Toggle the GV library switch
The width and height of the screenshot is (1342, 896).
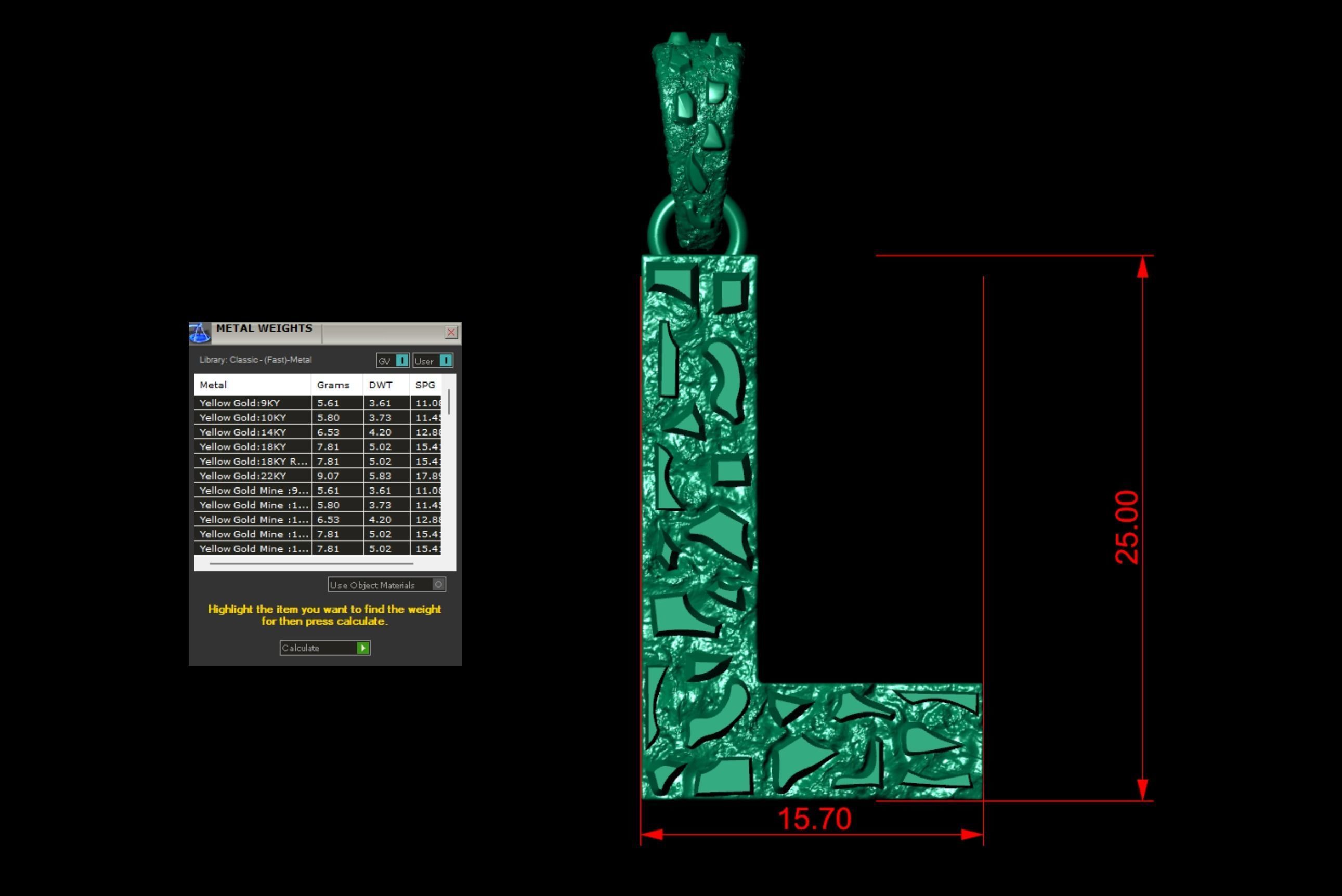point(393,361)
